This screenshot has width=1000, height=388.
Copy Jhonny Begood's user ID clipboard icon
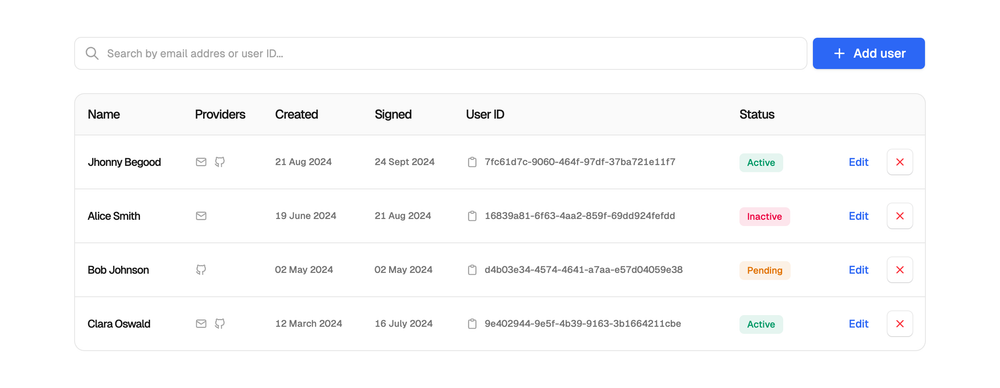(x=472, y=162)
